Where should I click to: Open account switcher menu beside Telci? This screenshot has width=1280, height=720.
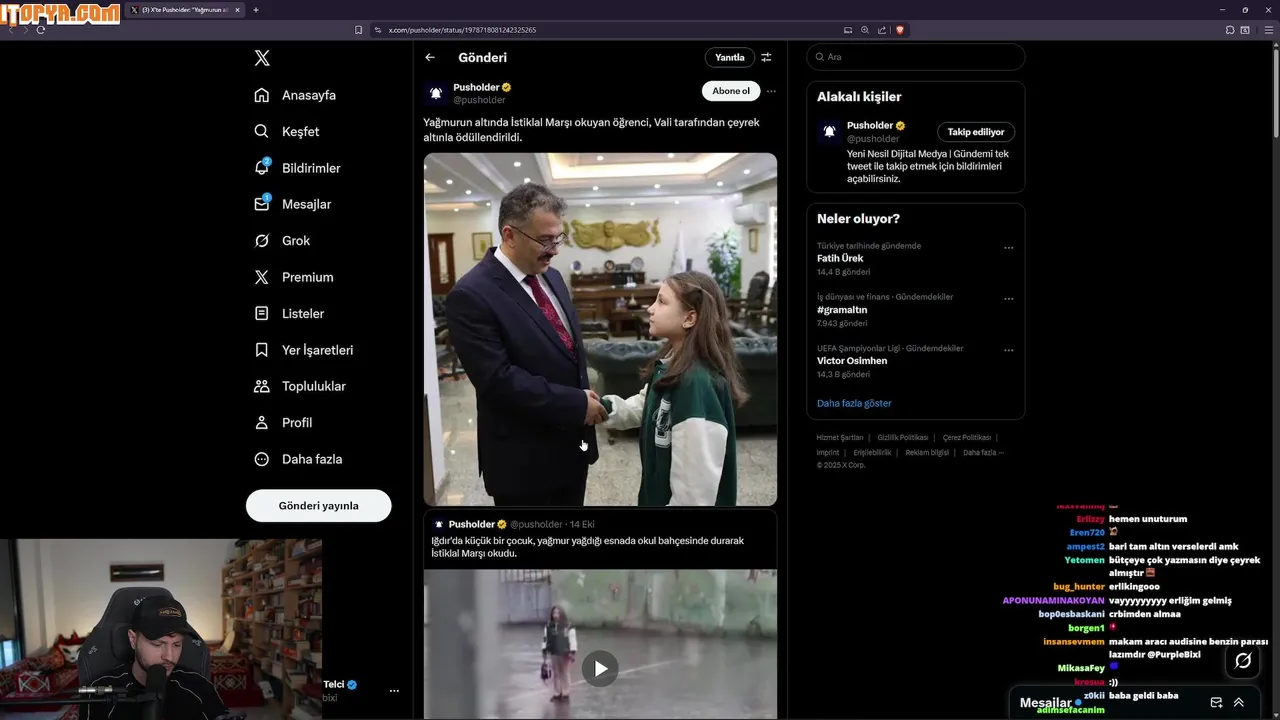point(394,691)
